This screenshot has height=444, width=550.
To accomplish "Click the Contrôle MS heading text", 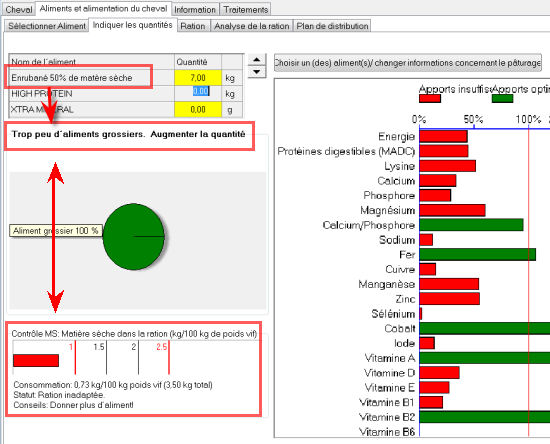I will (134, 334).
